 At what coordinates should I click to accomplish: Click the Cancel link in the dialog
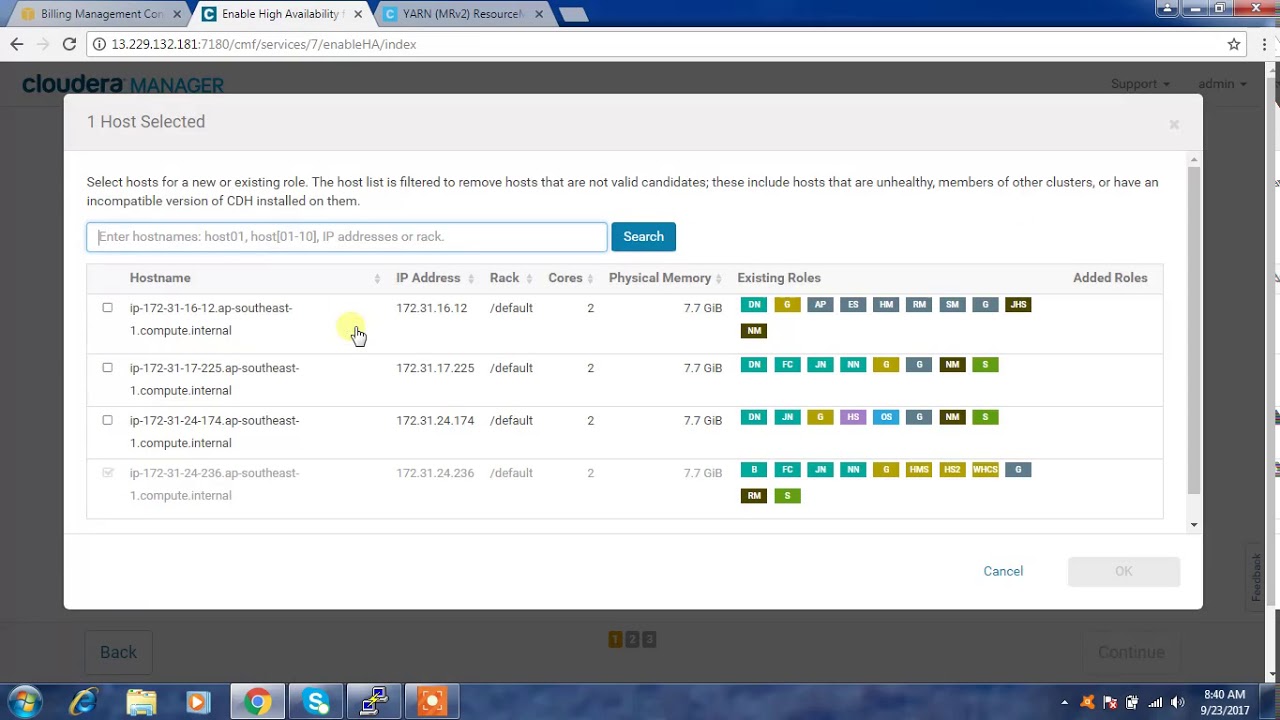pos(1003,571)
